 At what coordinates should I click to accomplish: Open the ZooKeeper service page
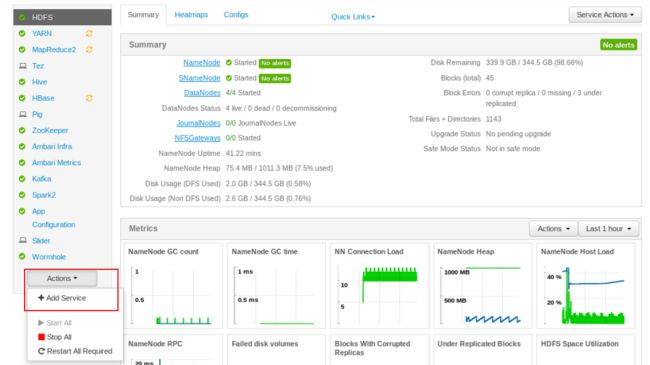click(x=50, y=130)
